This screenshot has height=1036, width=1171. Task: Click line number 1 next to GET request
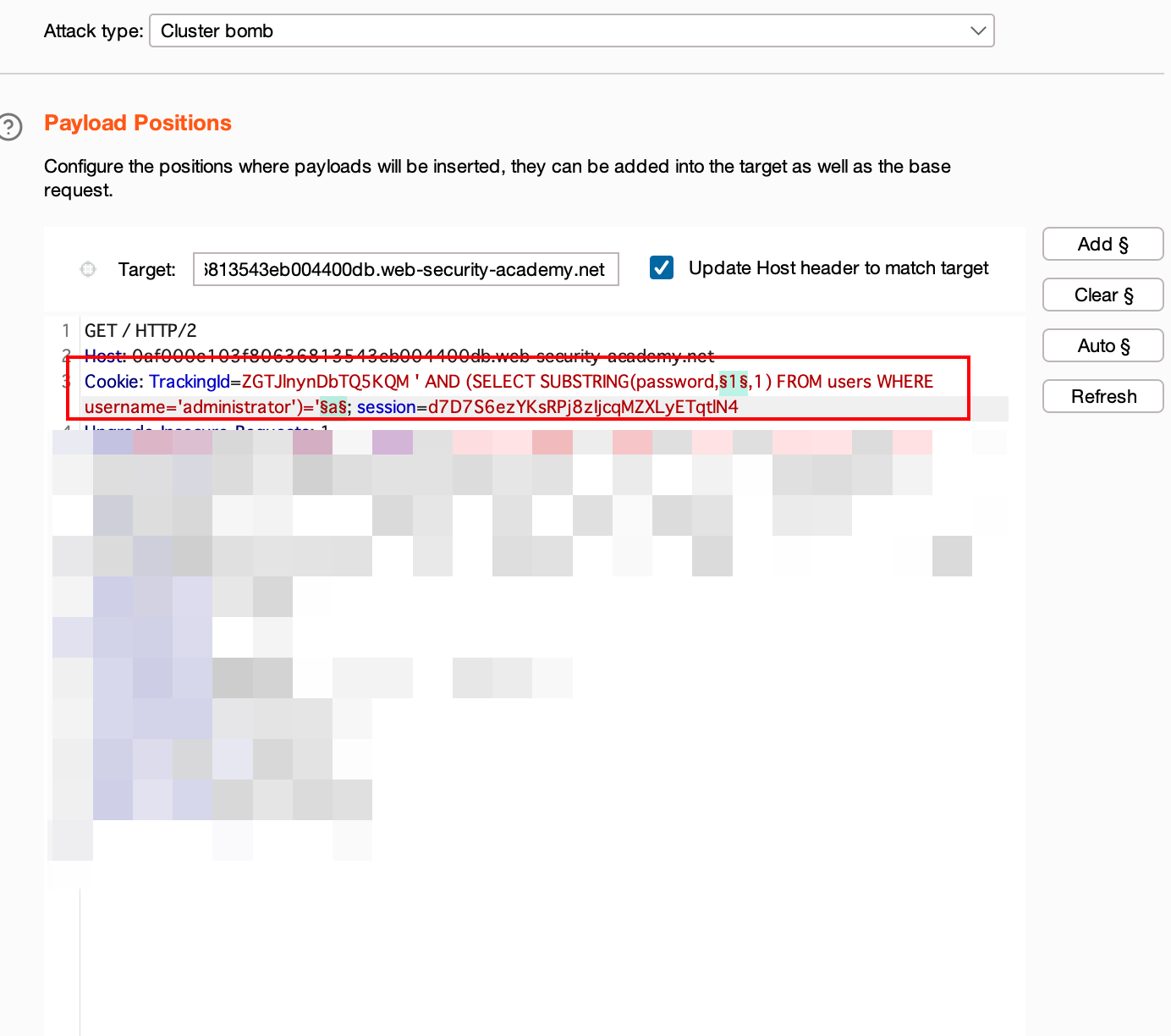[x=66, y=330]
